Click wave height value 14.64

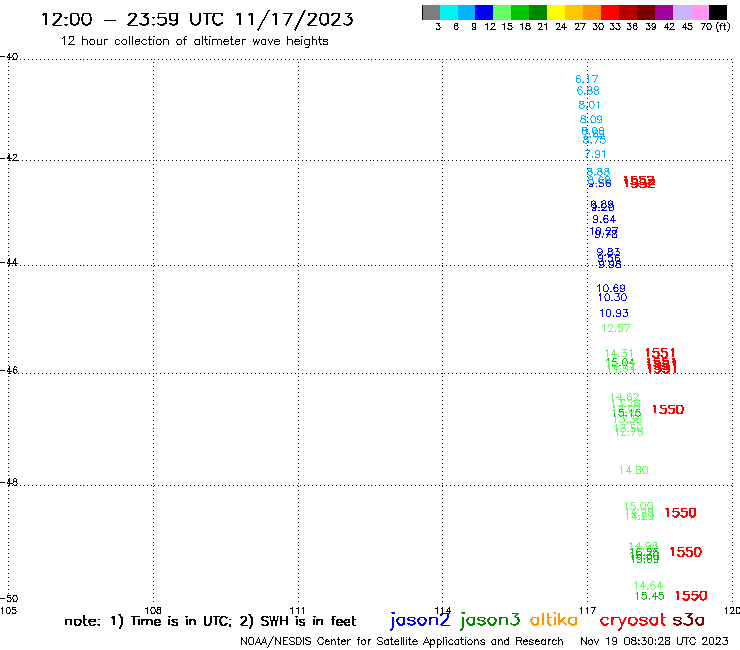tap(648, 586)
